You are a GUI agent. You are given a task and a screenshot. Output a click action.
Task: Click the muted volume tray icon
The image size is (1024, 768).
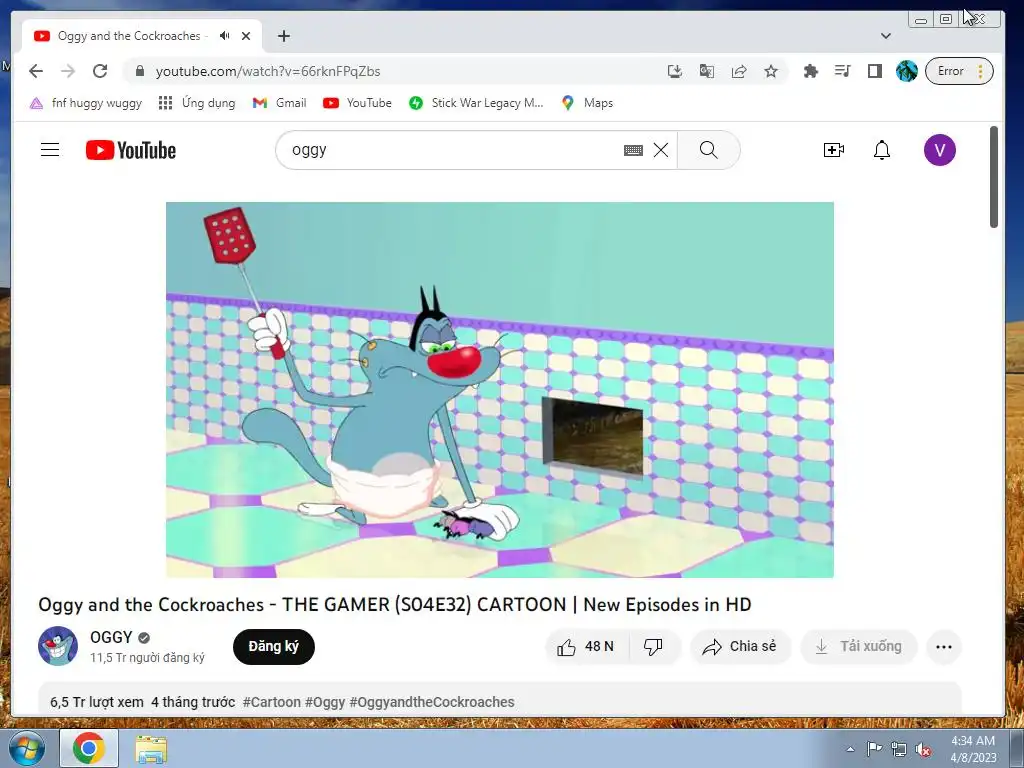923,749
